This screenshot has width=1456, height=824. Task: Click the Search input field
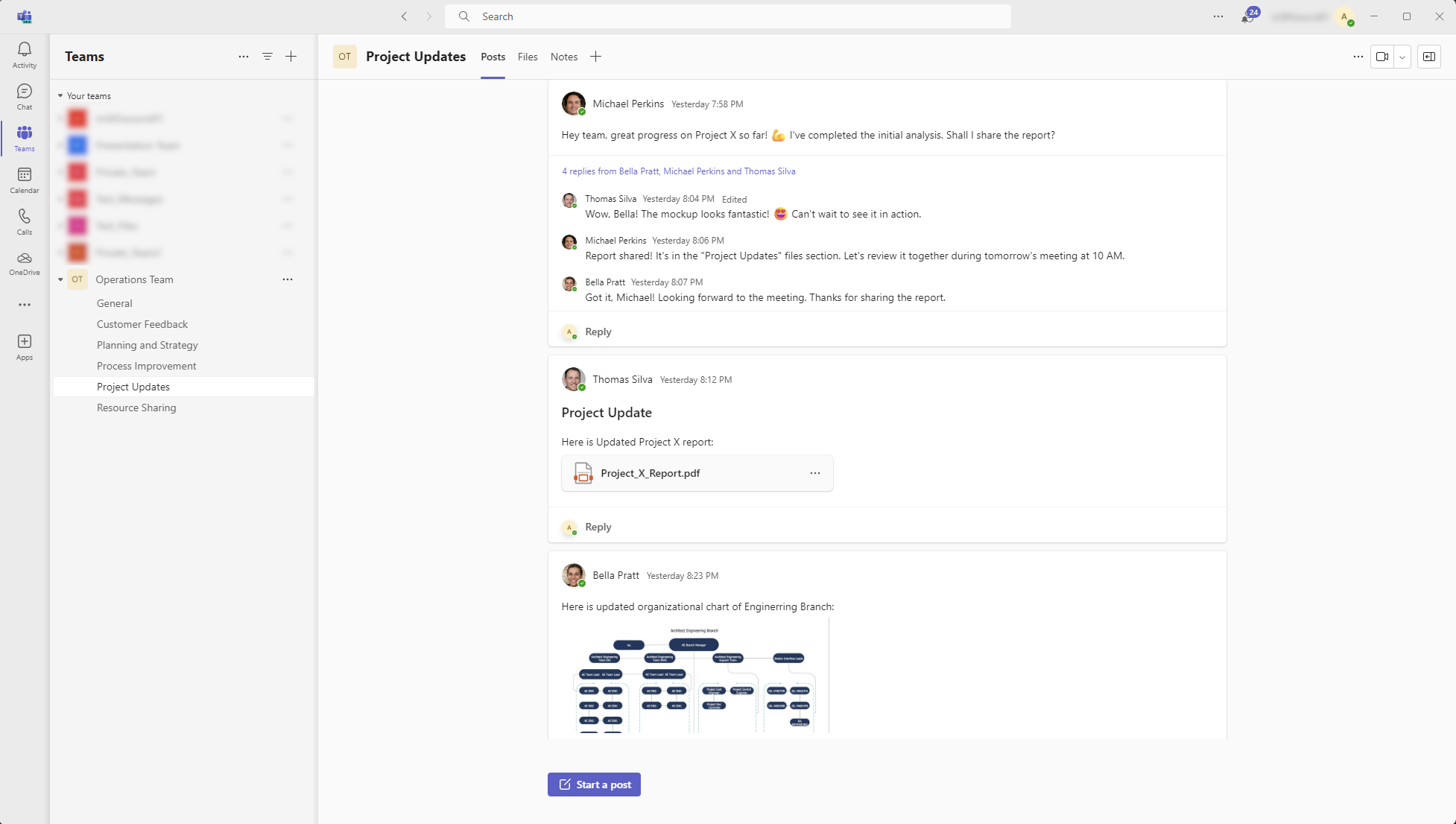(x=727, y=16)
